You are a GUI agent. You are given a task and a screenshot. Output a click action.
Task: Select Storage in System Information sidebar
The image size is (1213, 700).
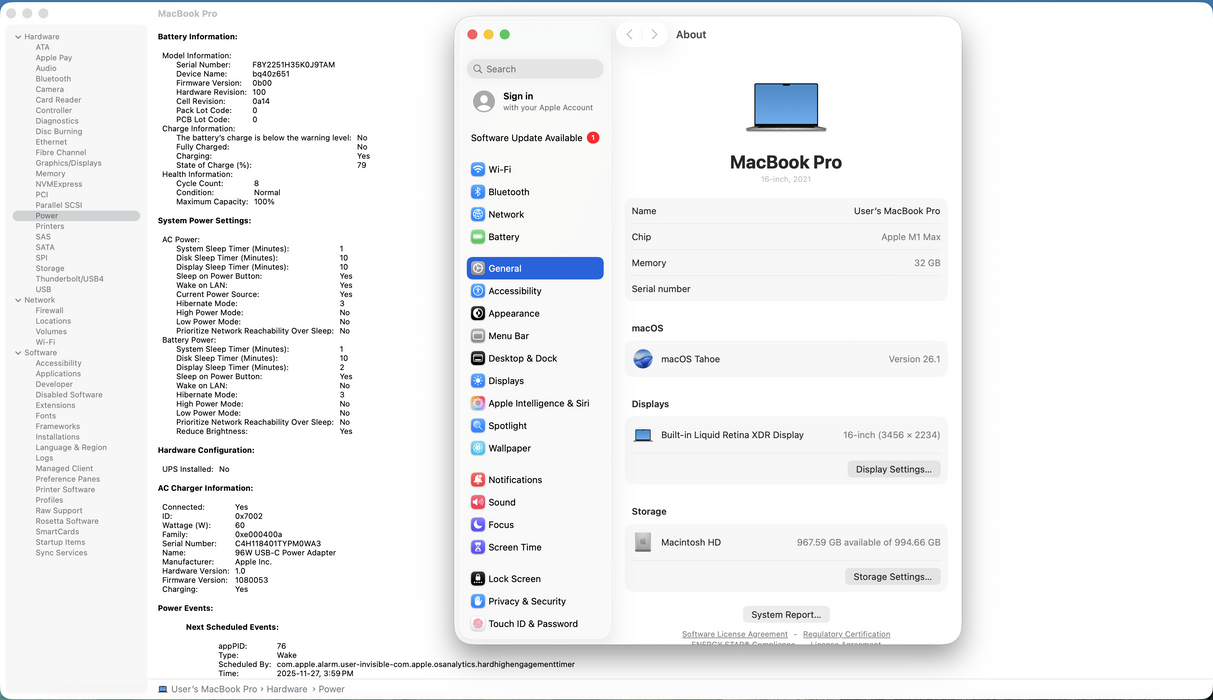[50, 269]
